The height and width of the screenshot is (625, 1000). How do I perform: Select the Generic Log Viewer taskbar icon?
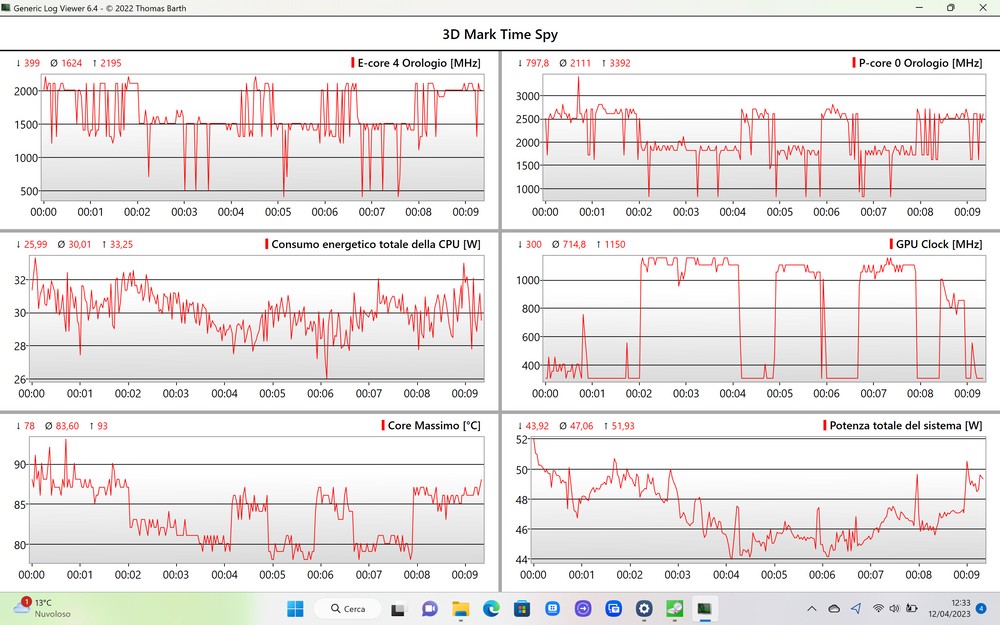705,608
